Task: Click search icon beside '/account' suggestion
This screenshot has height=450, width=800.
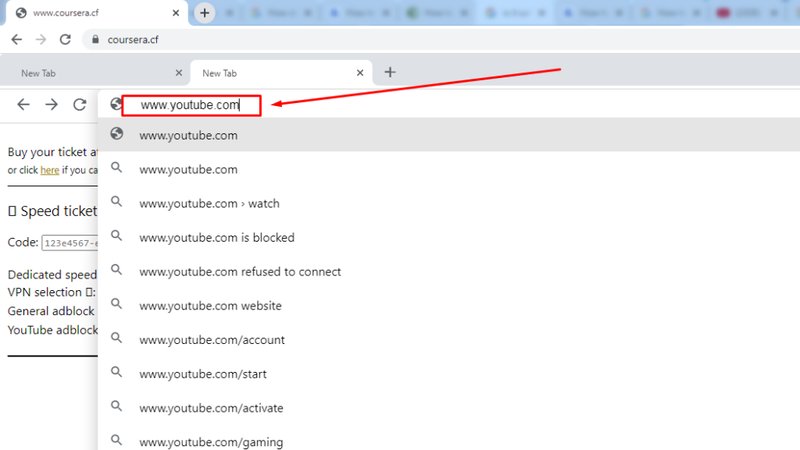Action: coord(117,338)
